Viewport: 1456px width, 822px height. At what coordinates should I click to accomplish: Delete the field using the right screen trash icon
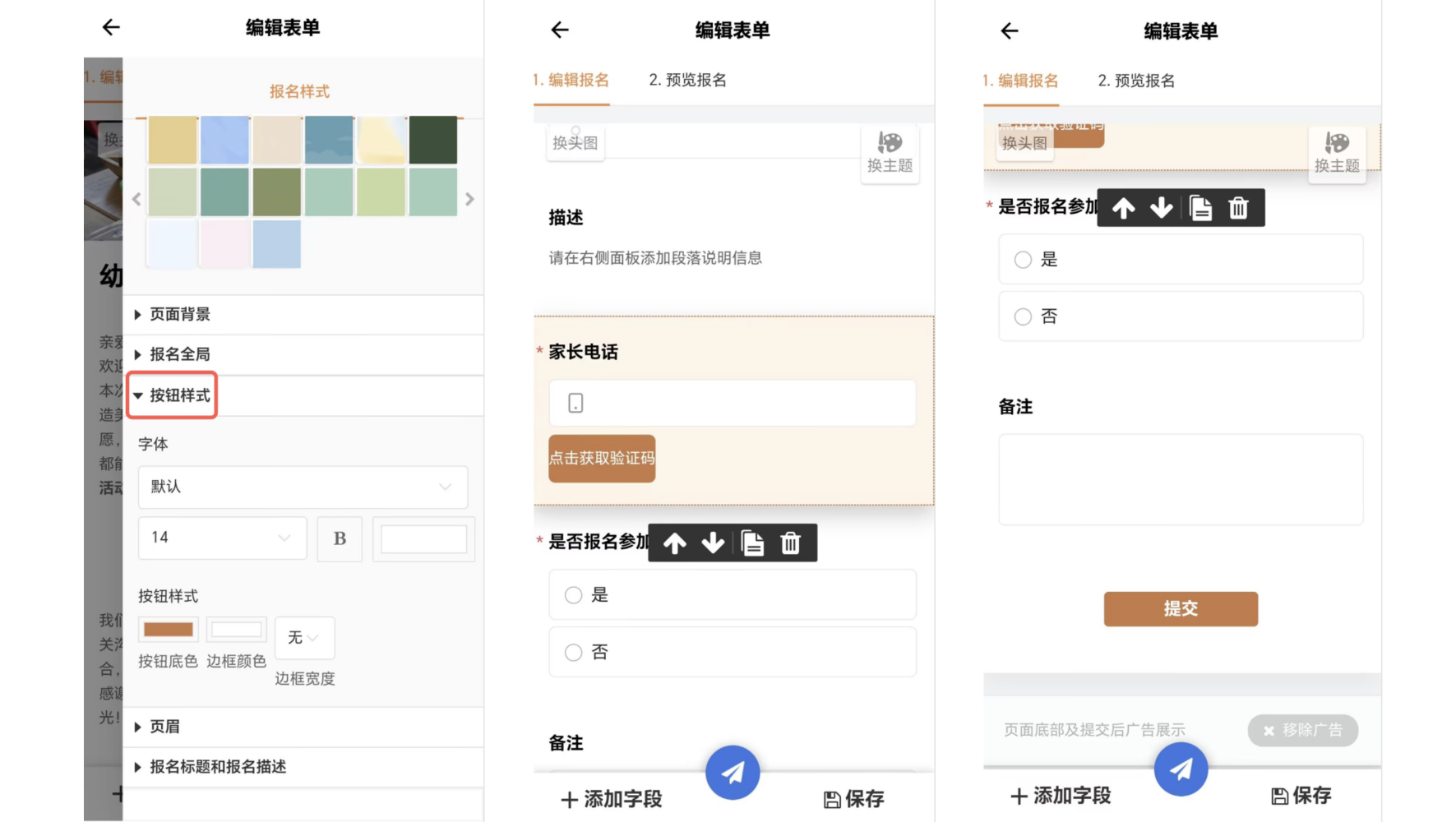(x=1238, y=209)
